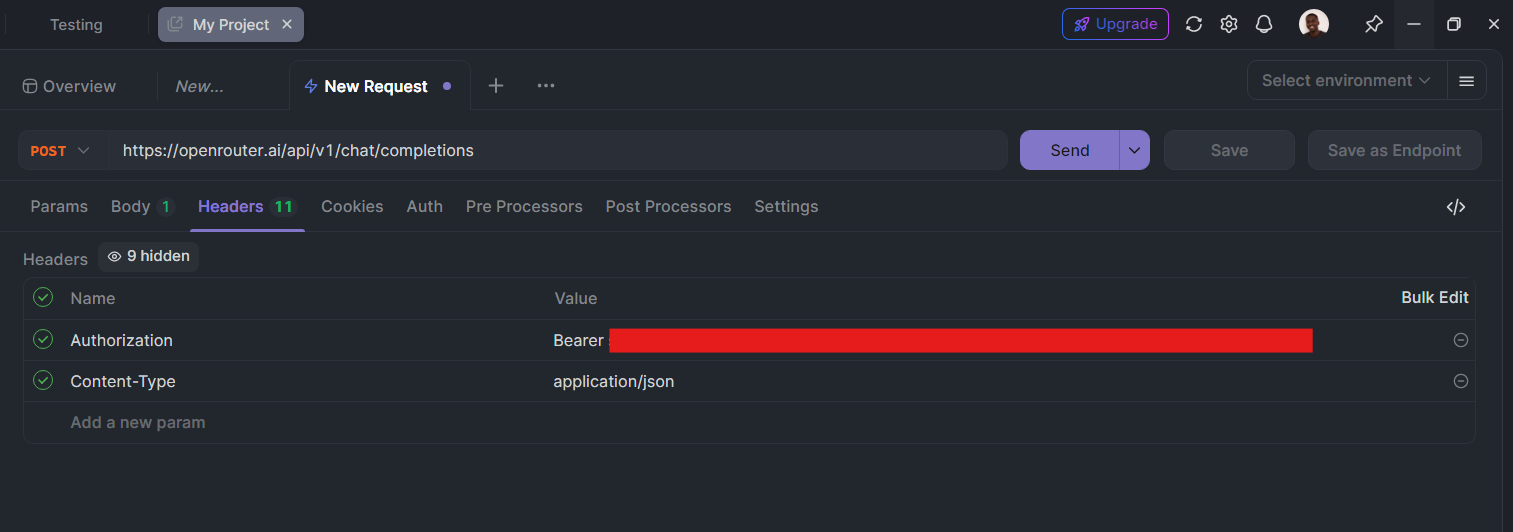Disable the Authorization header checkbox

[43, 339]
